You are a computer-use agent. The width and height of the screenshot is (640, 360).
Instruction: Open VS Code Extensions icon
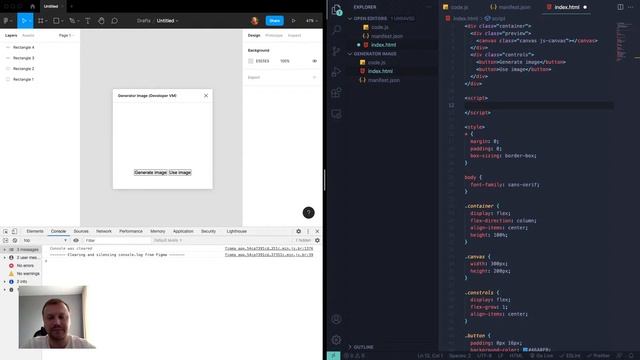point(336,93)
